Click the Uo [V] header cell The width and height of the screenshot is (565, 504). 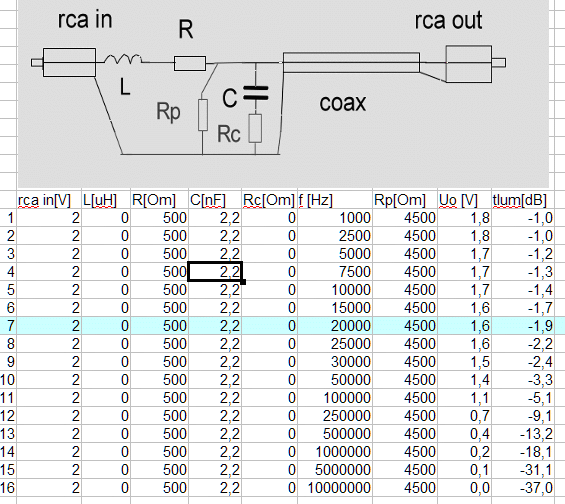(464, 200)
